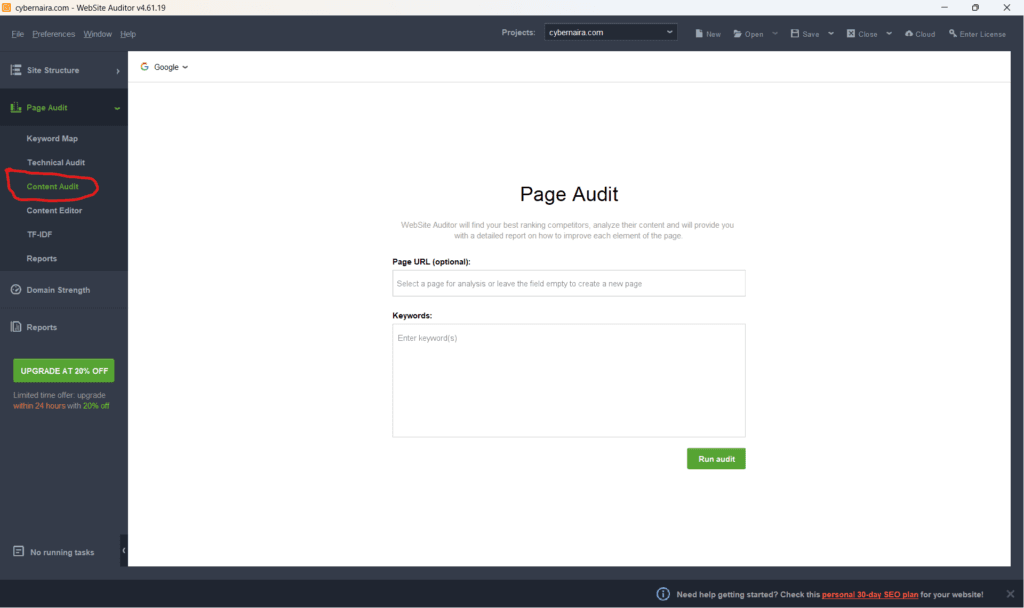Open the Domain Strength section label
The height and width of the screenshot is (608, 1024).
(58, 290)
